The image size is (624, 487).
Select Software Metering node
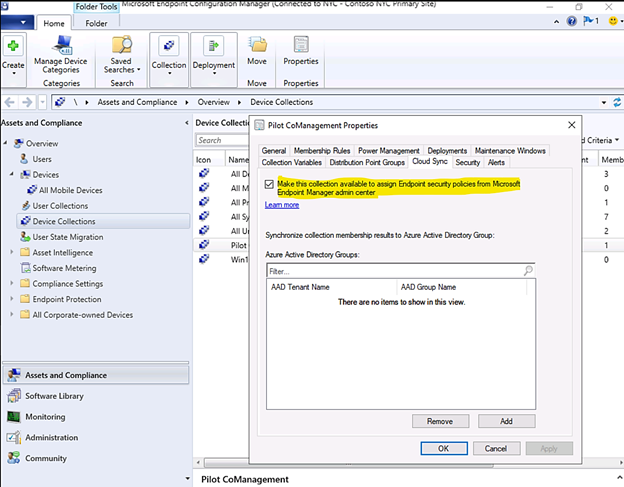(64, 268)
